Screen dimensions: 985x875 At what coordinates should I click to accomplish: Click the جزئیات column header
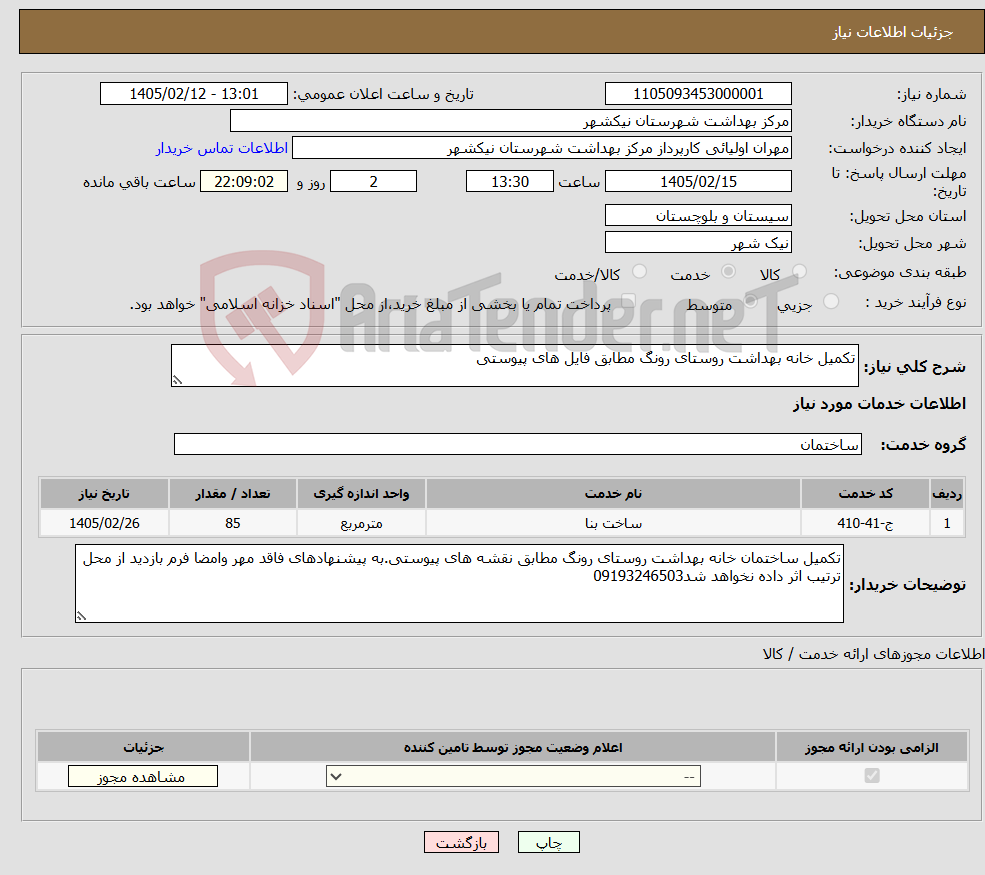tap(143, 747)
